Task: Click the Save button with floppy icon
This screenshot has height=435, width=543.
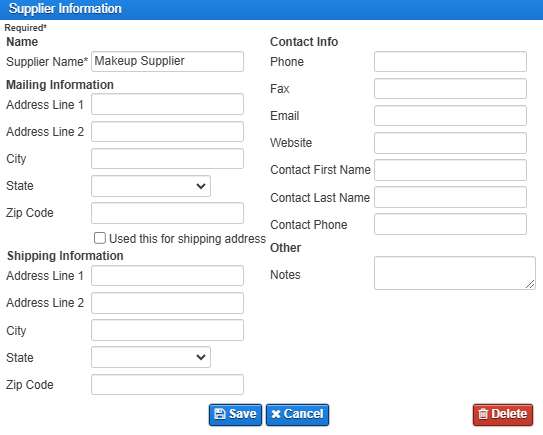Action: [x=235, y=414]
